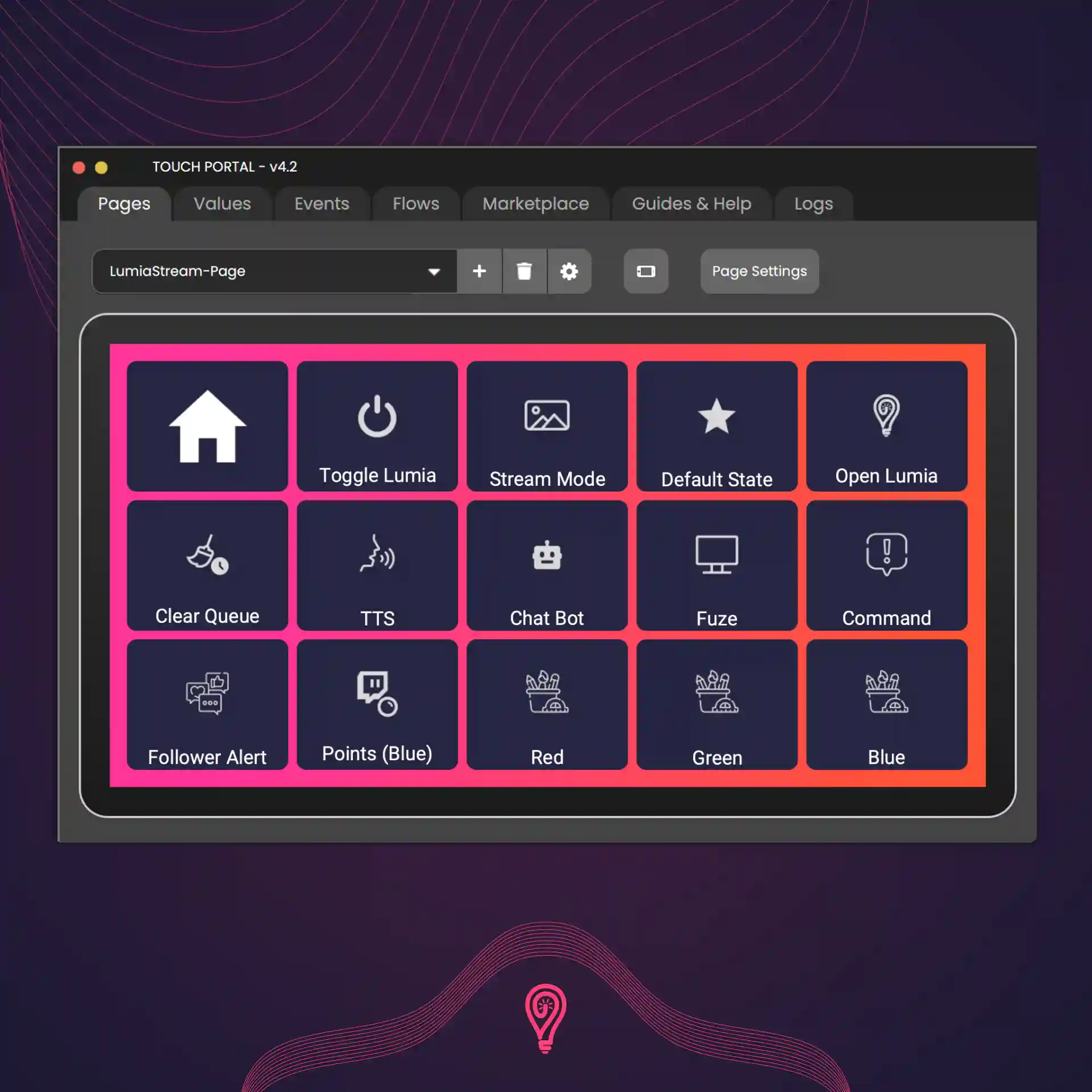Click the yellow minimize window button
Screen dimensions: 1092x1092
tap(101, 167)
